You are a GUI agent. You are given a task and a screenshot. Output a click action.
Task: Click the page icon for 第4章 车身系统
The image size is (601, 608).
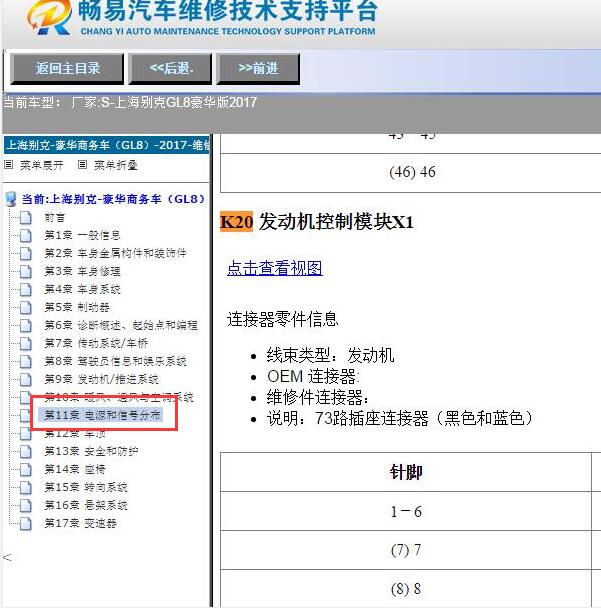click(x=26, y=289)
